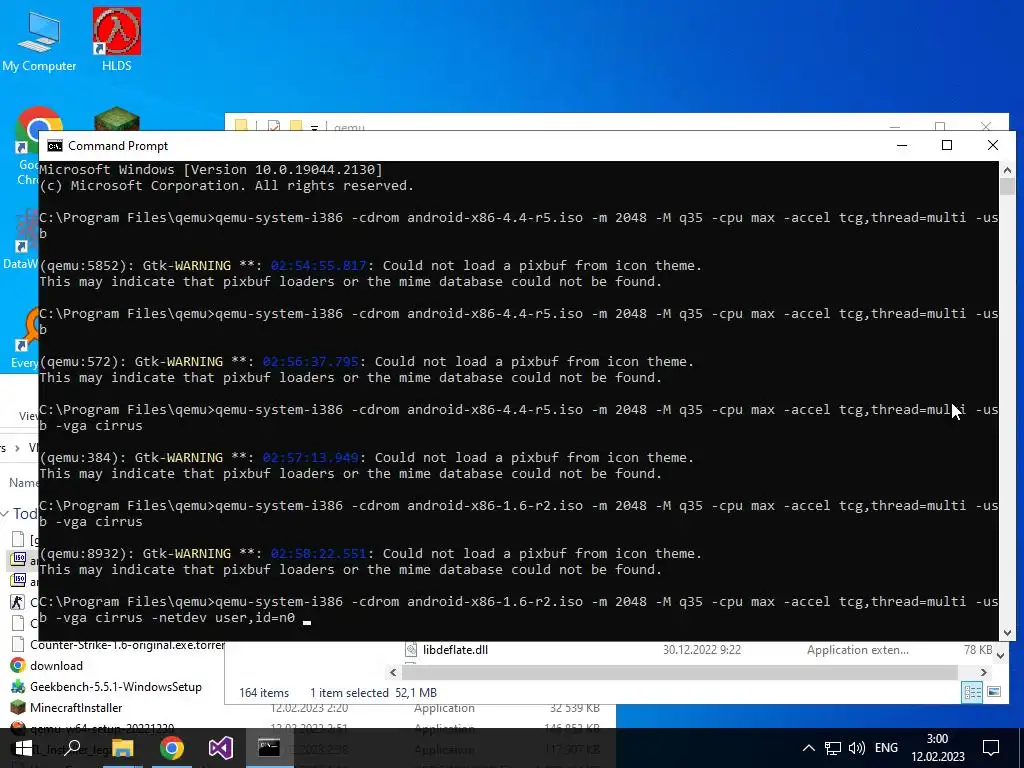
Task: Select libdeflate.dll in qemu Explorer window
Action: [455, 650]
